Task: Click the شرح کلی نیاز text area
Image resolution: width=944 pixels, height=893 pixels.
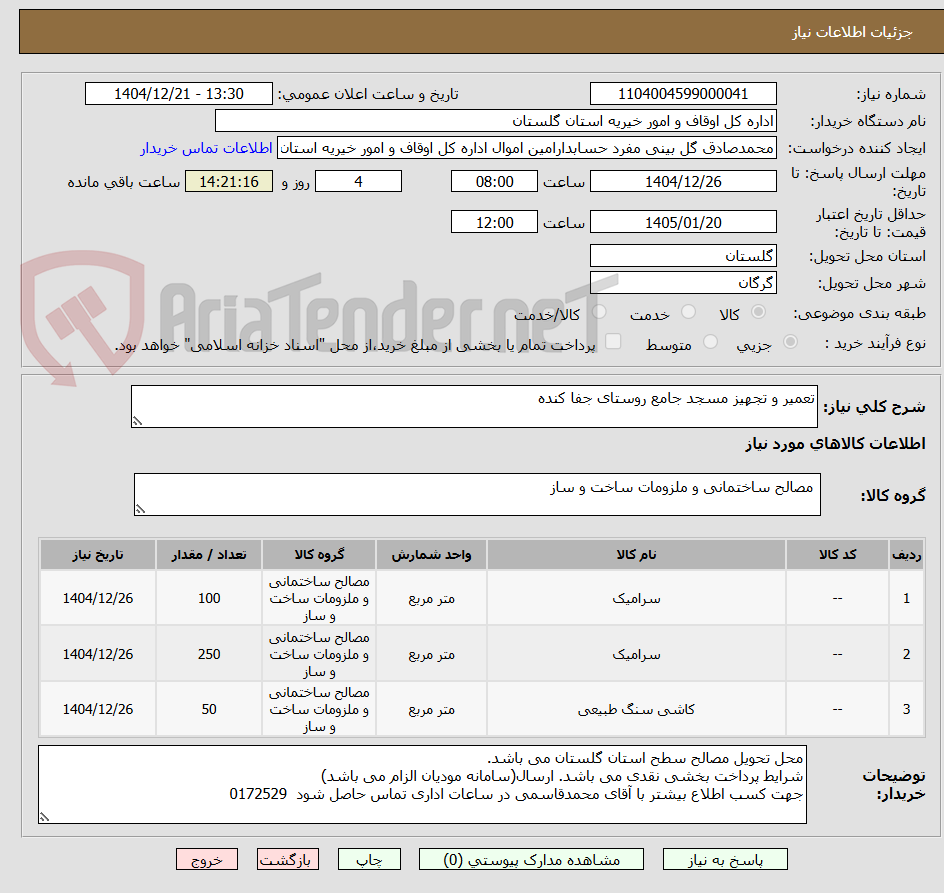Action: coord(474,407)
